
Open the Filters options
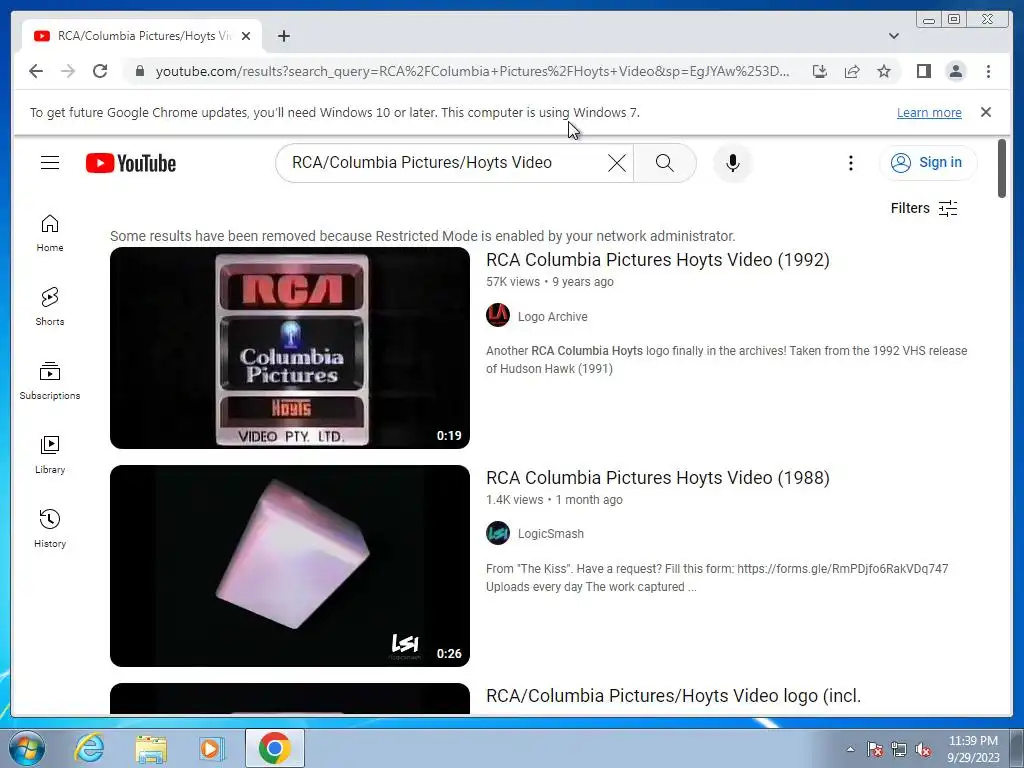(924, 208)
